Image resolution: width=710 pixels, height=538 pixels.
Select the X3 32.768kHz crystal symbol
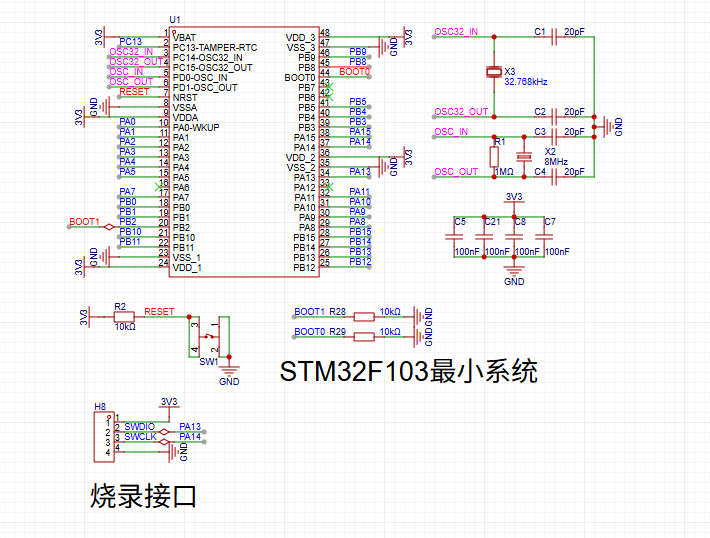coord(493,72)
